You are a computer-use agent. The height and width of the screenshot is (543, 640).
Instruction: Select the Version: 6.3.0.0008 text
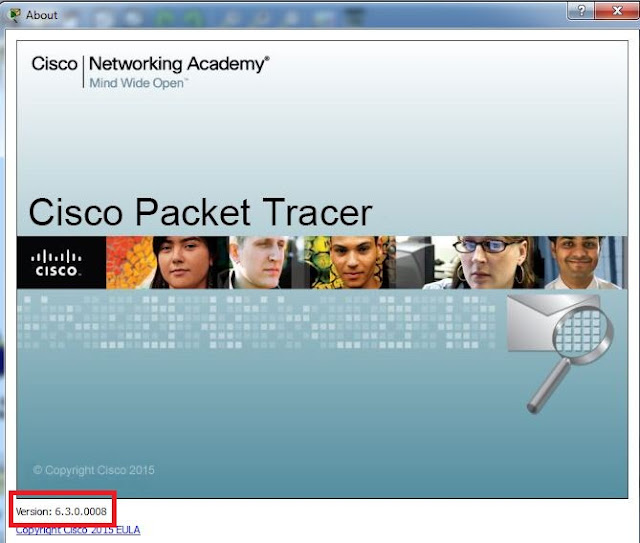[61, 511]
